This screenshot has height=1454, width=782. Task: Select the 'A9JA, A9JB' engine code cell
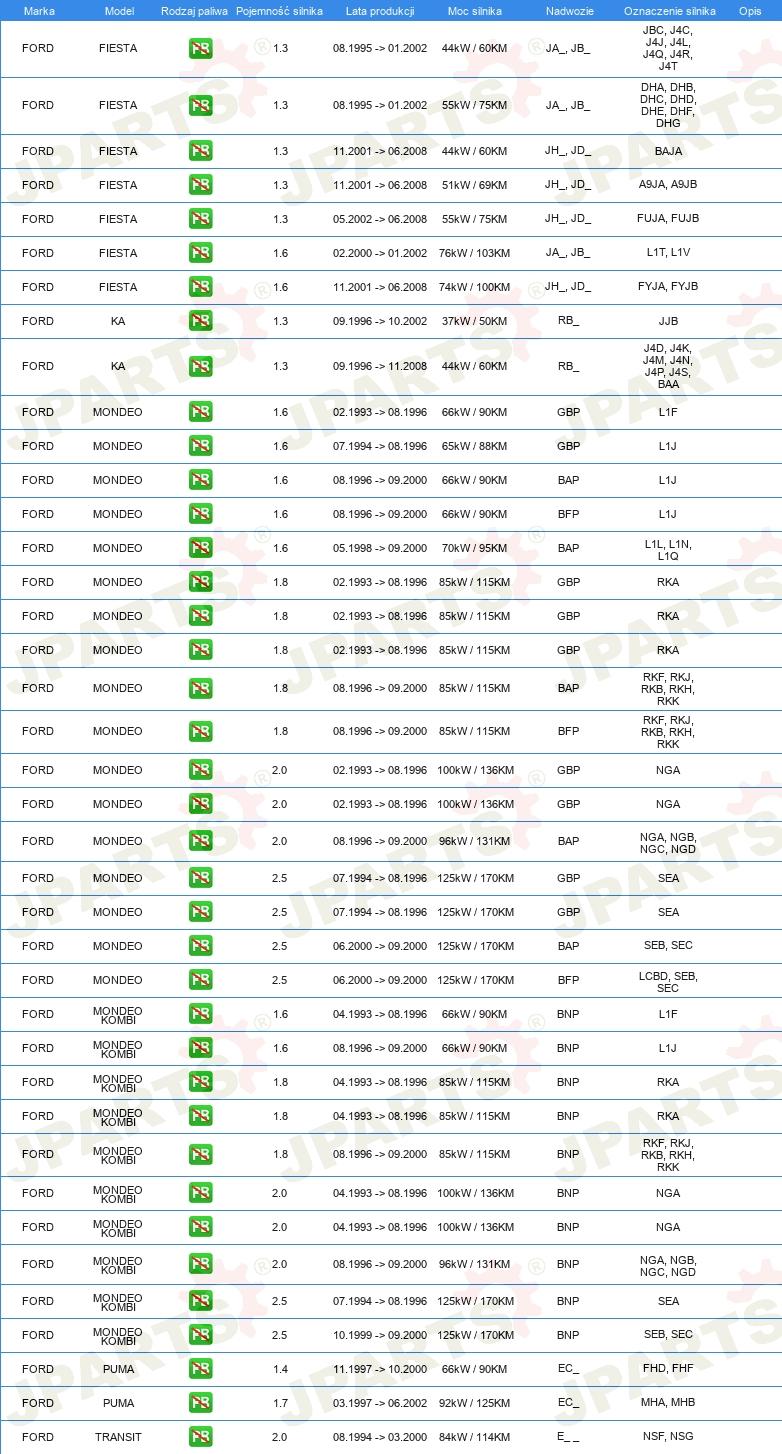668,185
